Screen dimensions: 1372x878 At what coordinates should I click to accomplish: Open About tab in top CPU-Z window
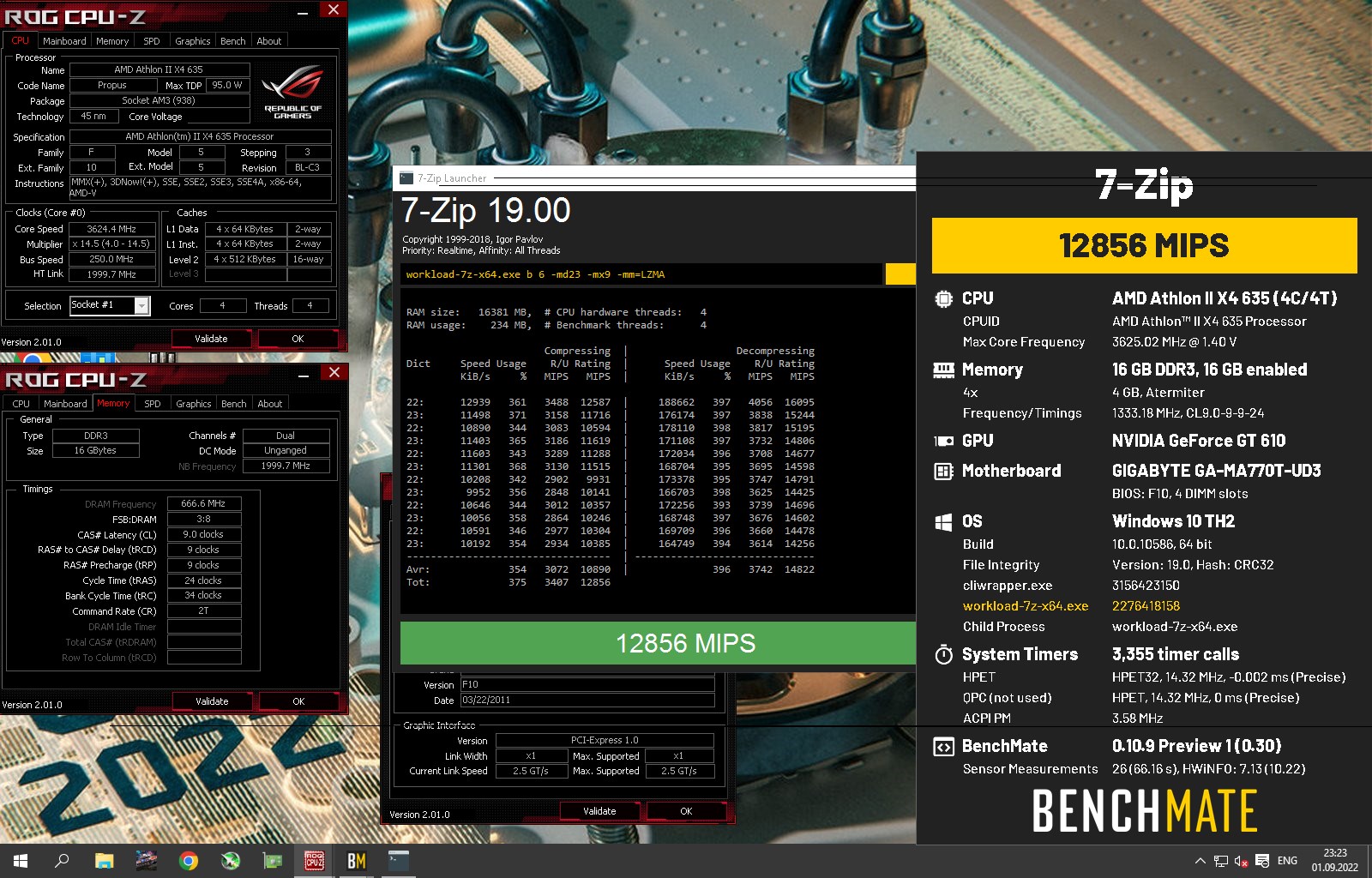pos(269,41)
